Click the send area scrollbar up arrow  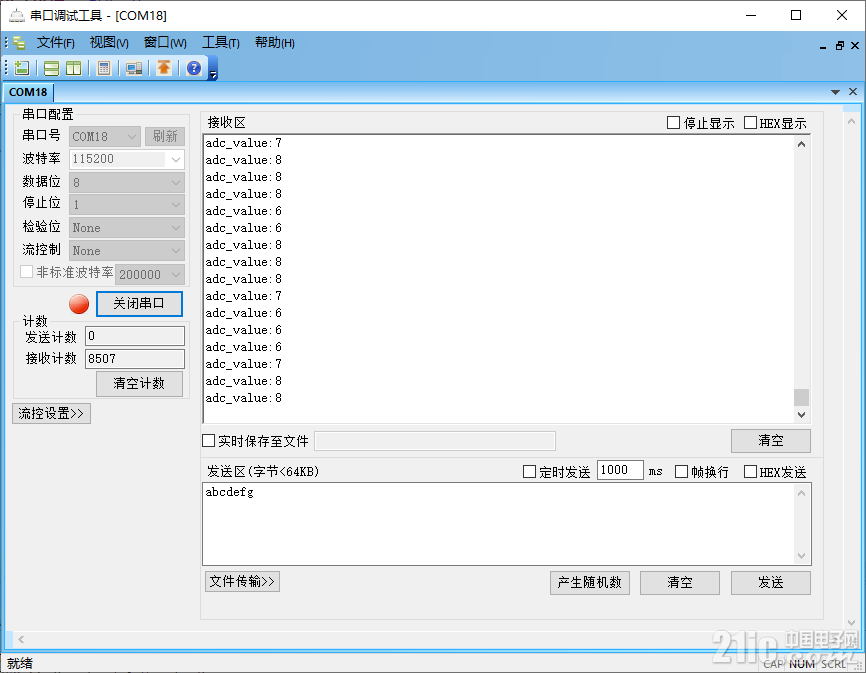tap(801, 493)
